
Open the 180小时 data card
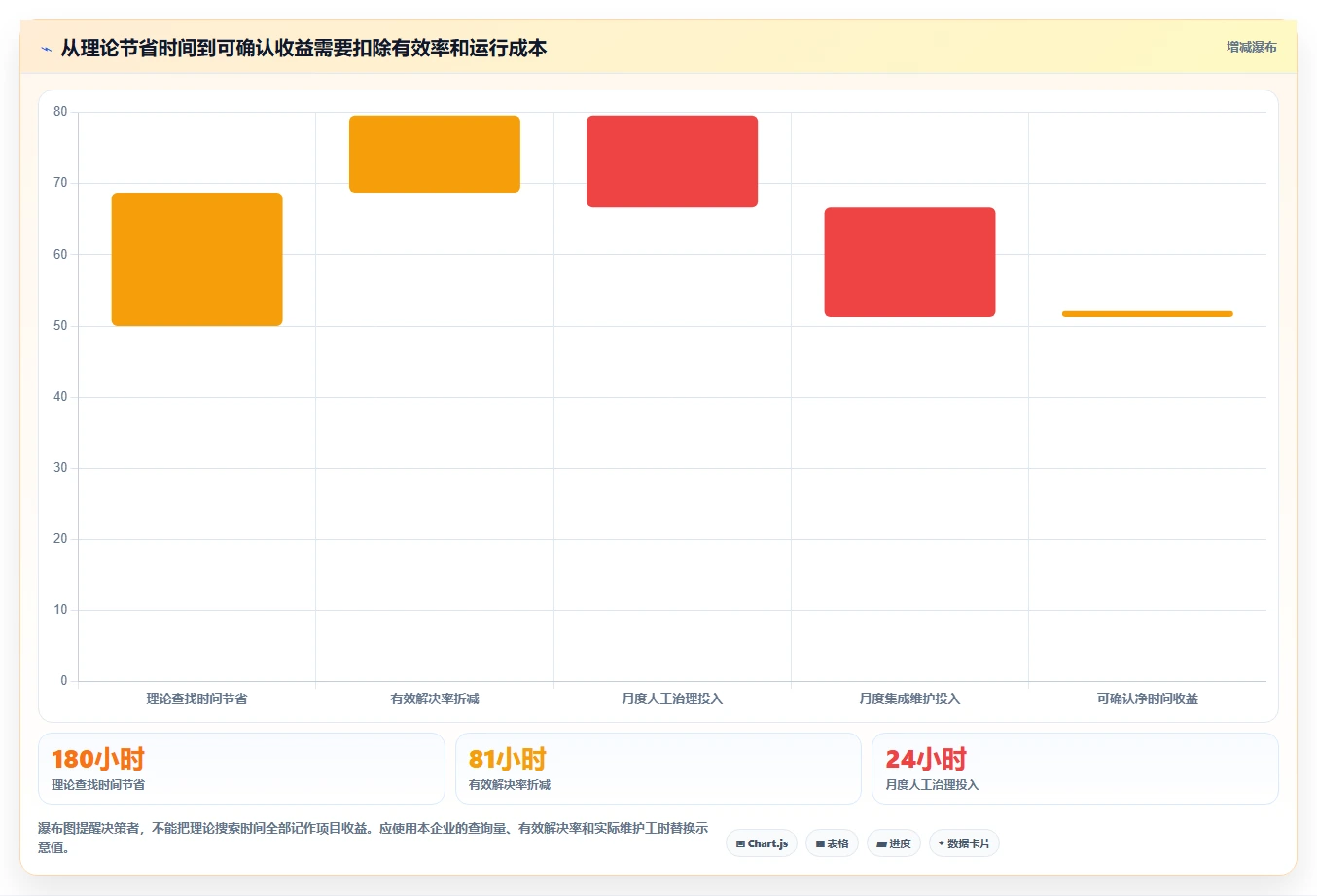pos(241,769)
